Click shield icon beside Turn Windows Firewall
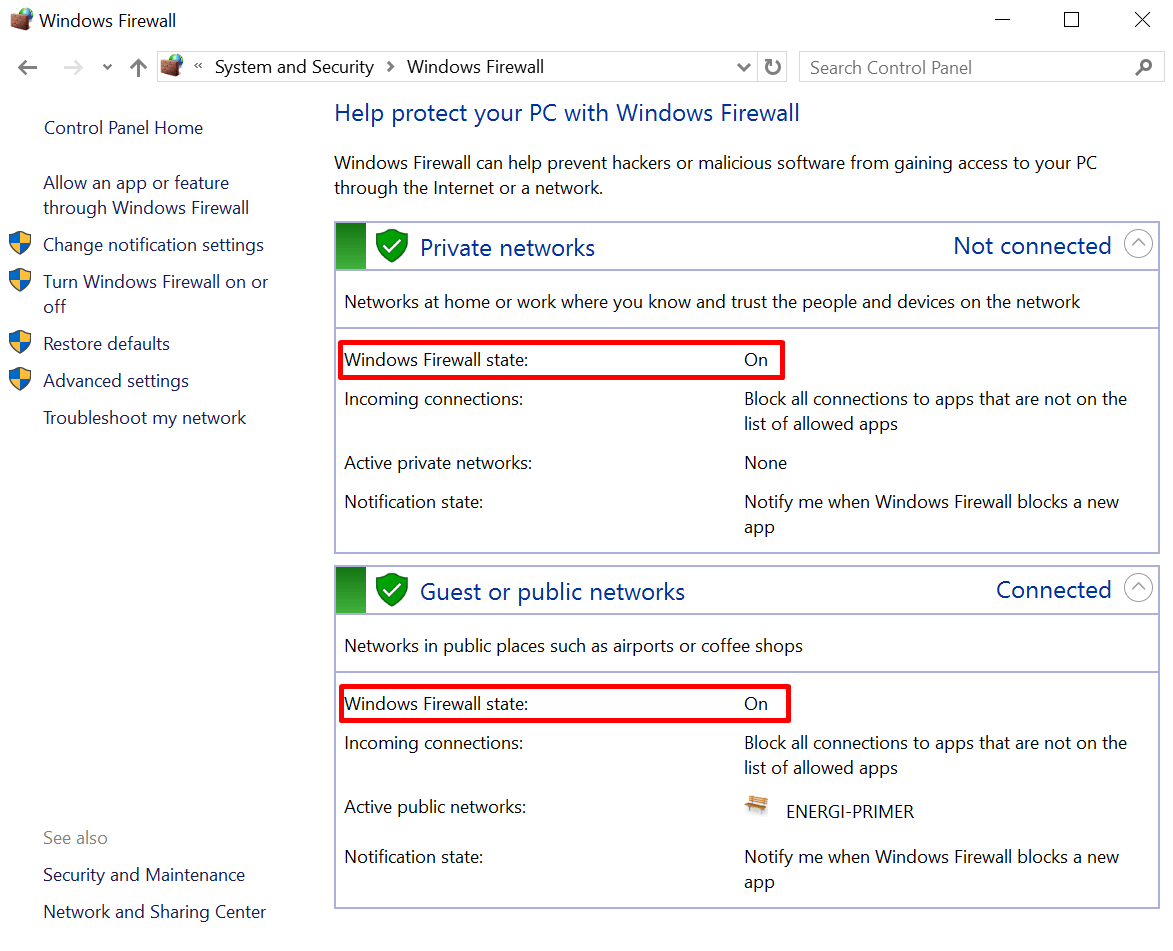Viewport: 1173px width, 951px height. (x=20, y=280)
